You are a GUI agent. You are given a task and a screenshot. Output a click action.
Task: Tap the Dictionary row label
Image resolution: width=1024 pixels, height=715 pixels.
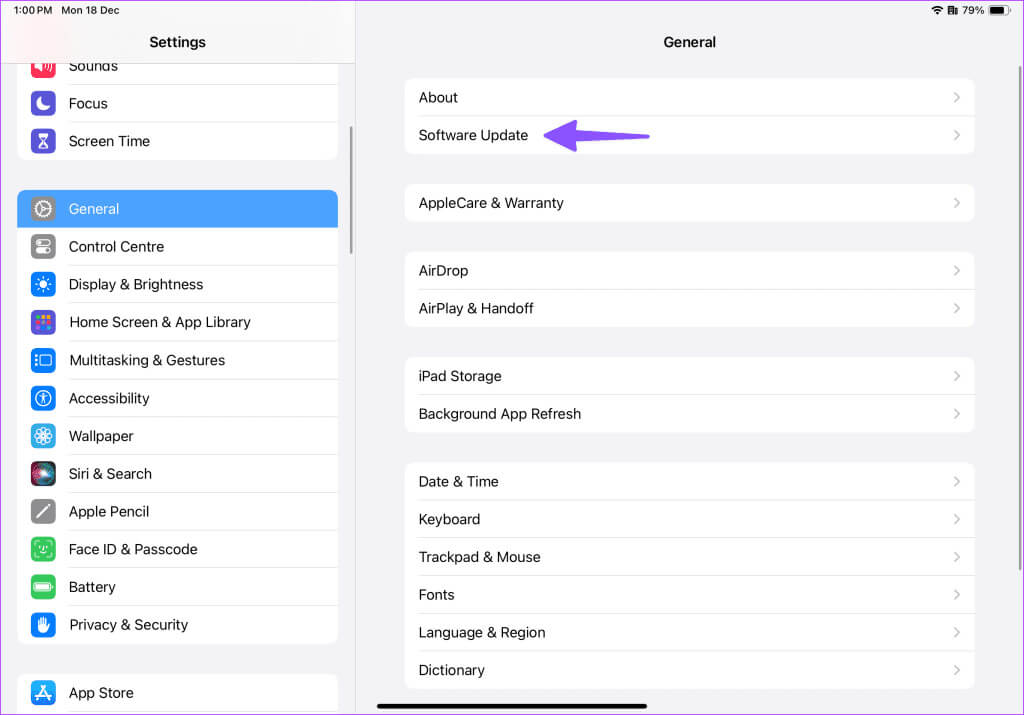(451, 670)
